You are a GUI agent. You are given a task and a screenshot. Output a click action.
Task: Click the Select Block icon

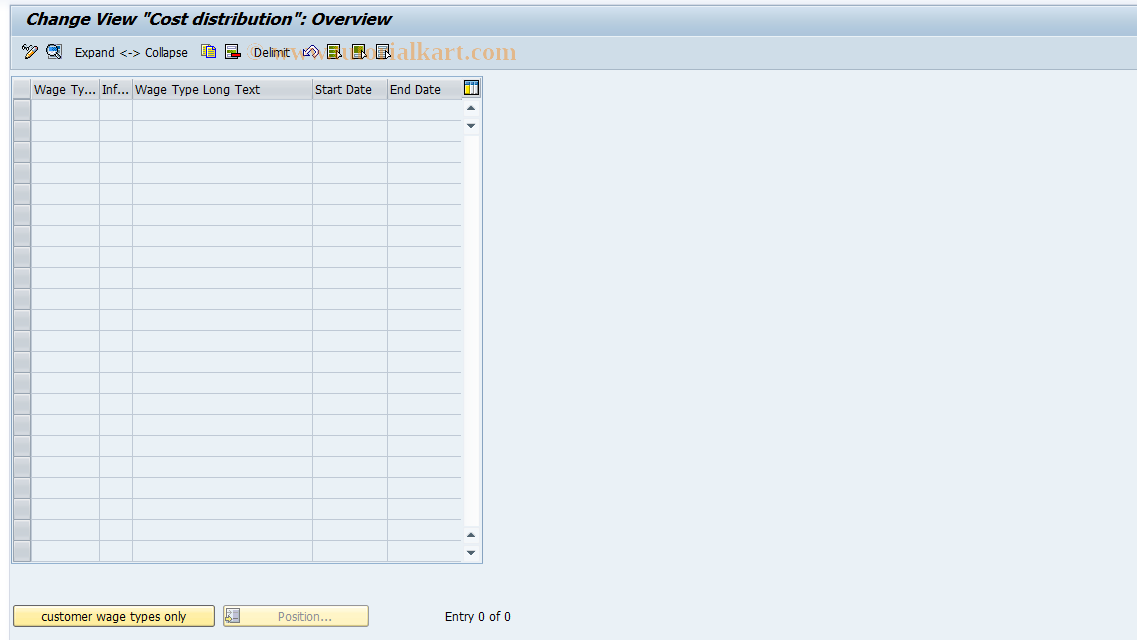pos(359,51)
